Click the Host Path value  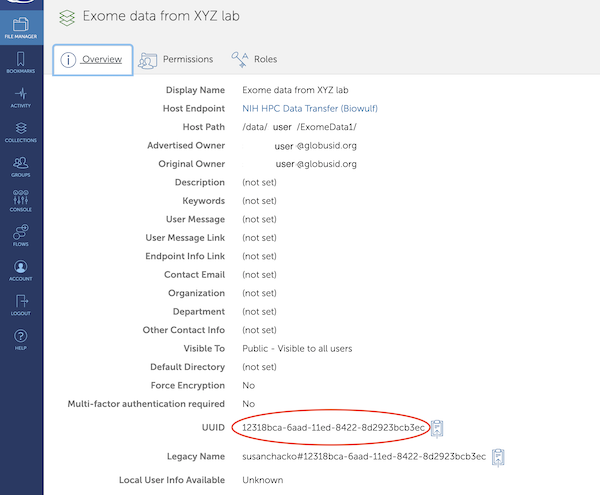(x=299, y=127)
